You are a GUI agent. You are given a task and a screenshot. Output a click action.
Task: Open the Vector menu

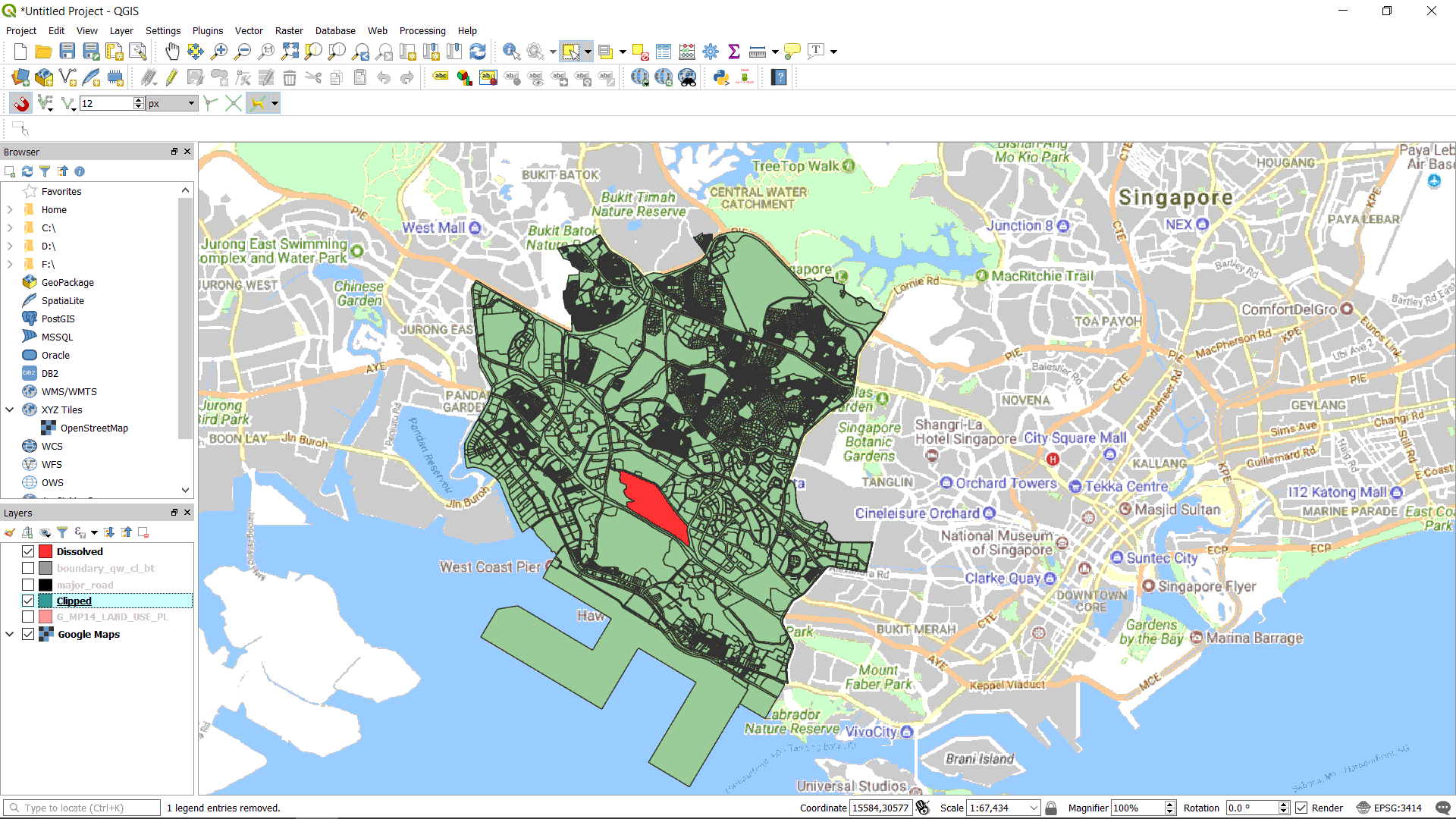coord(249,31)
